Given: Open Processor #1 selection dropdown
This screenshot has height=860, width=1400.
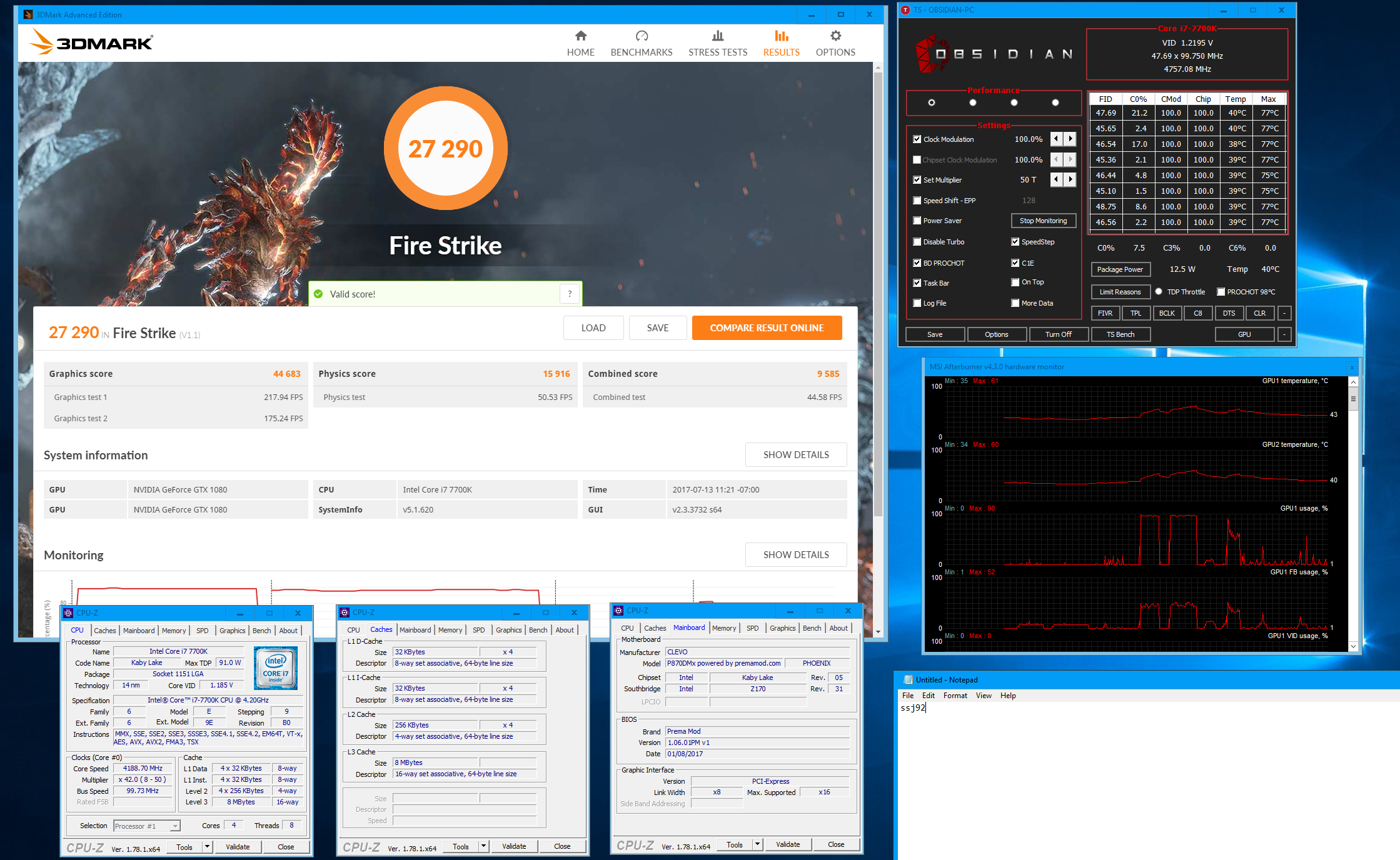Looking at the screenshot, I should point(147,826).
